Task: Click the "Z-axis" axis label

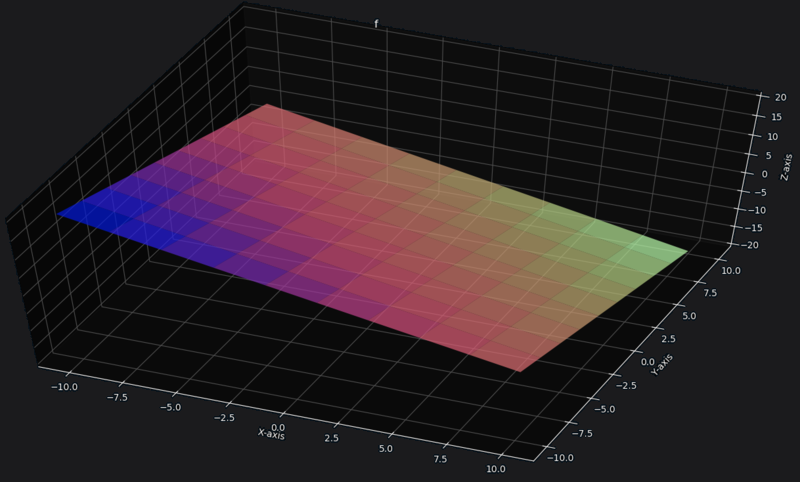Action: 786,167
